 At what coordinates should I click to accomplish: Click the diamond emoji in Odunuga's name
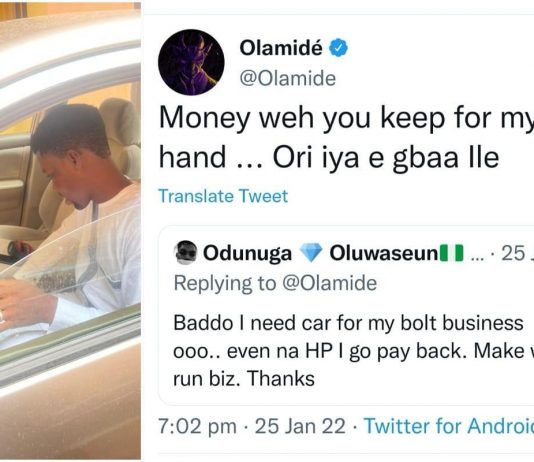(x=310, y=253)
